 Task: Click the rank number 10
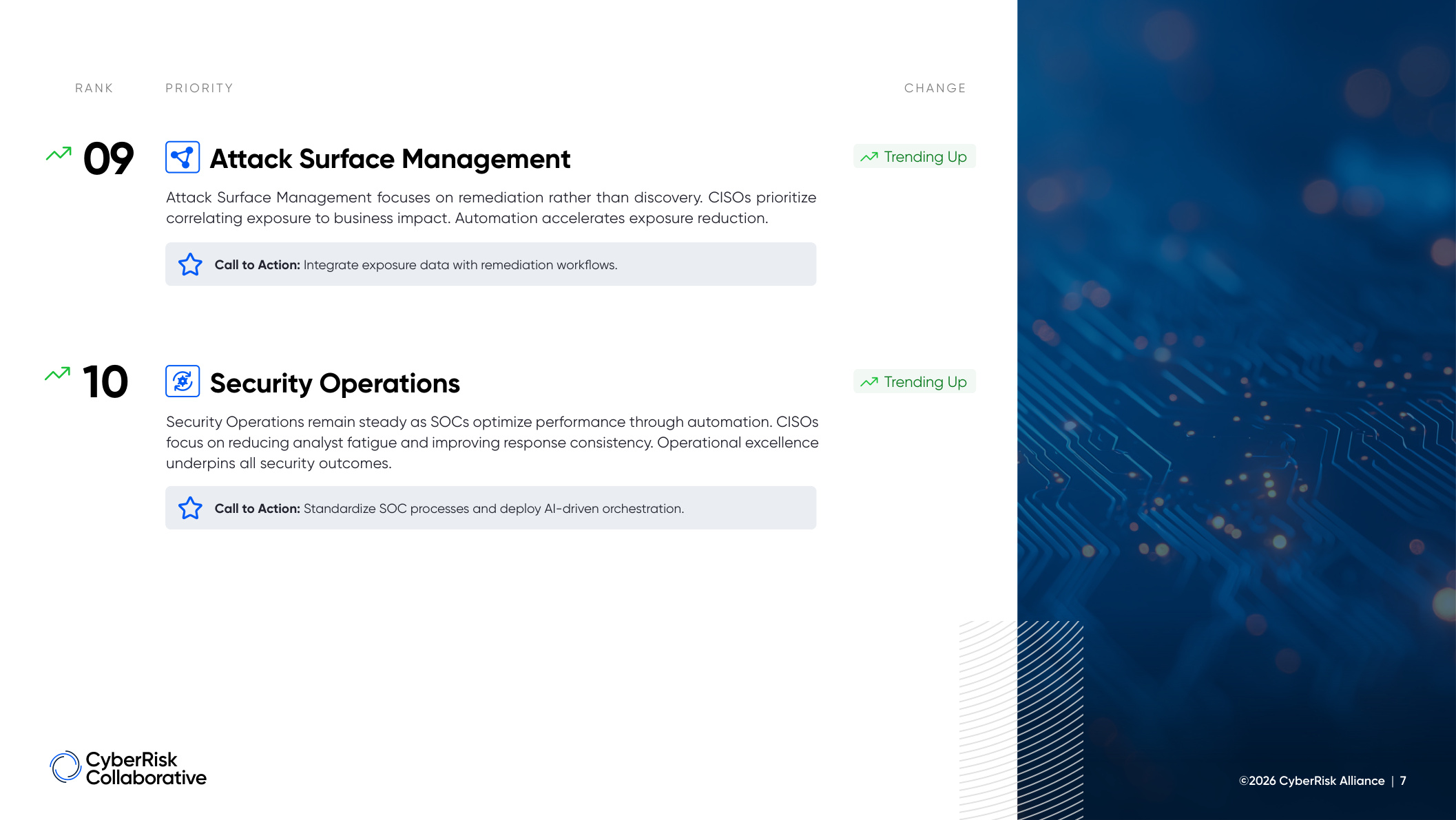[105, 381]
